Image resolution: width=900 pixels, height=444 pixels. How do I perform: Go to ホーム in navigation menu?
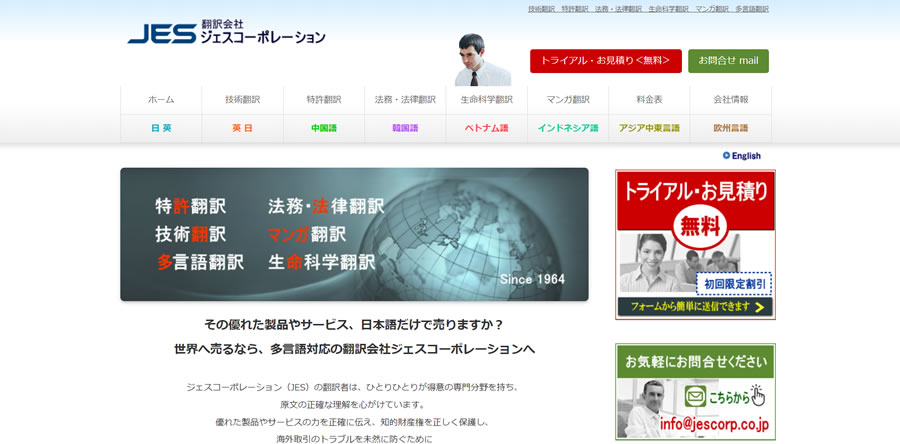pos(161,100)
